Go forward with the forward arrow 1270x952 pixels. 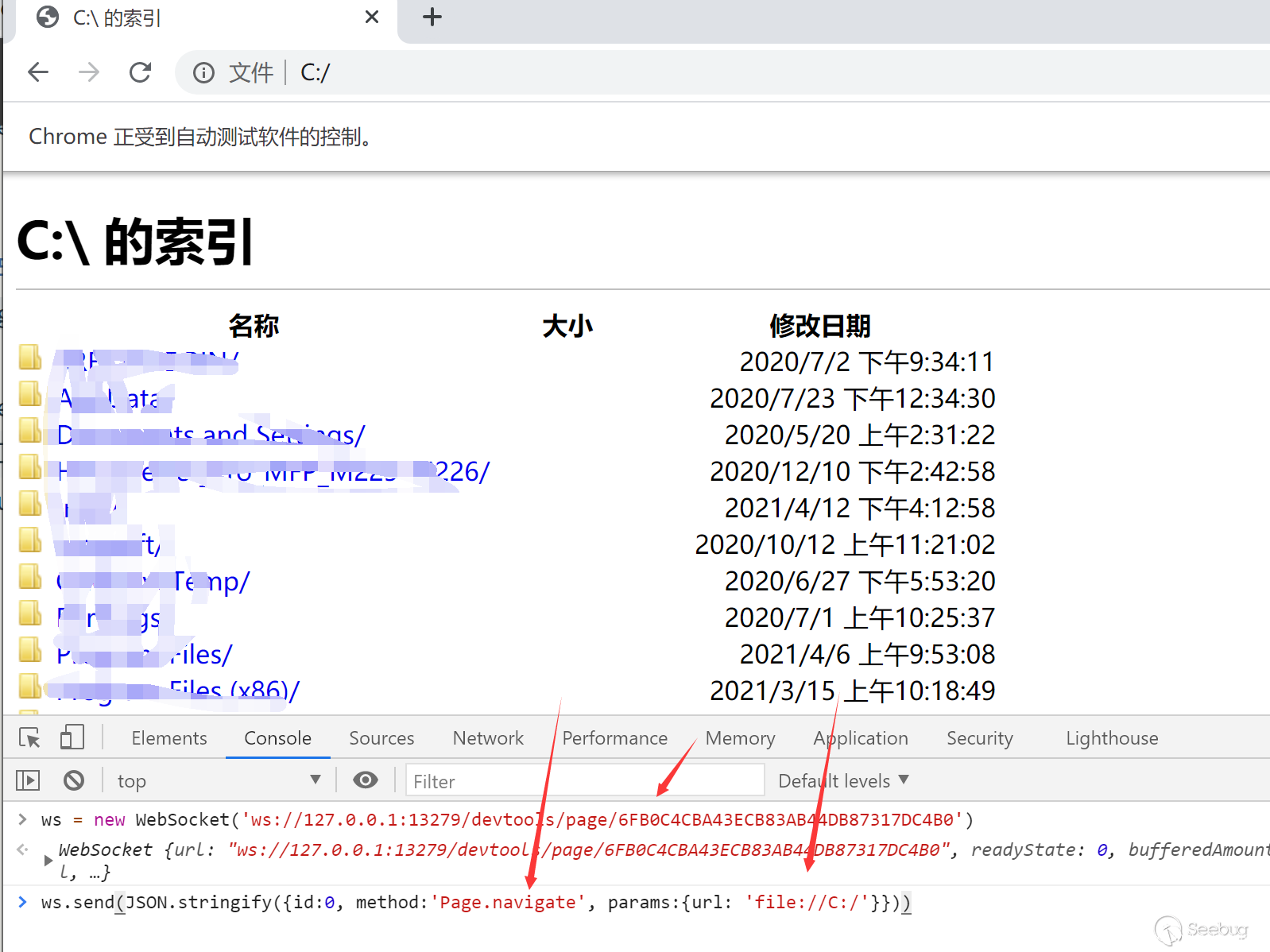coord(89,72)
